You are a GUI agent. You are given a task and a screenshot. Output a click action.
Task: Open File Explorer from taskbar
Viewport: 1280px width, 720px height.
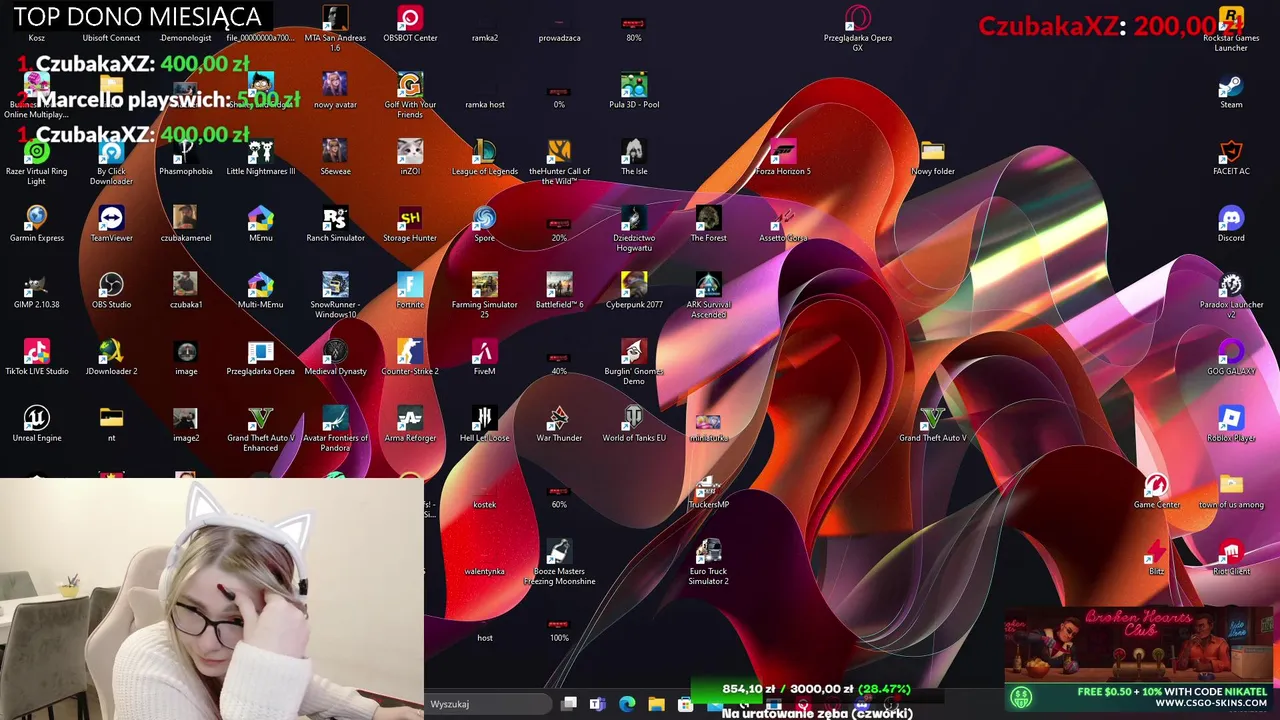click(x=656, y=704)
